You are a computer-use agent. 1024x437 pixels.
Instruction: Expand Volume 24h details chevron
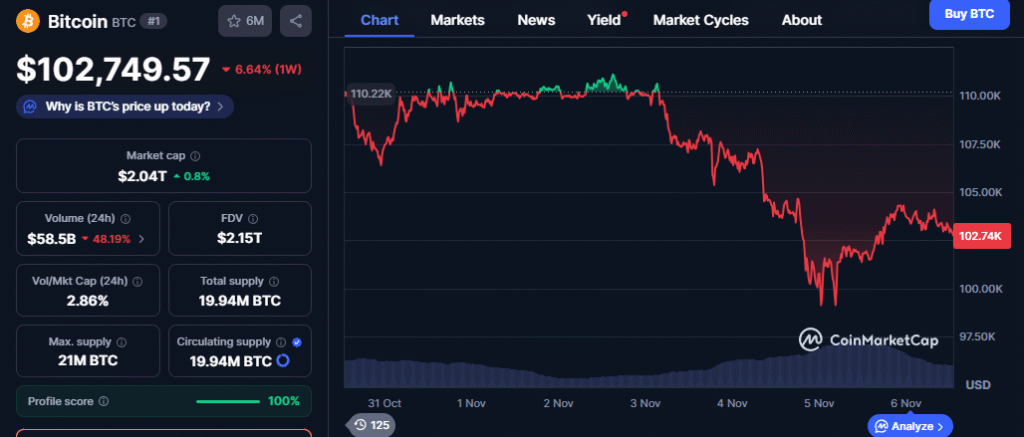tap(141, 239)
